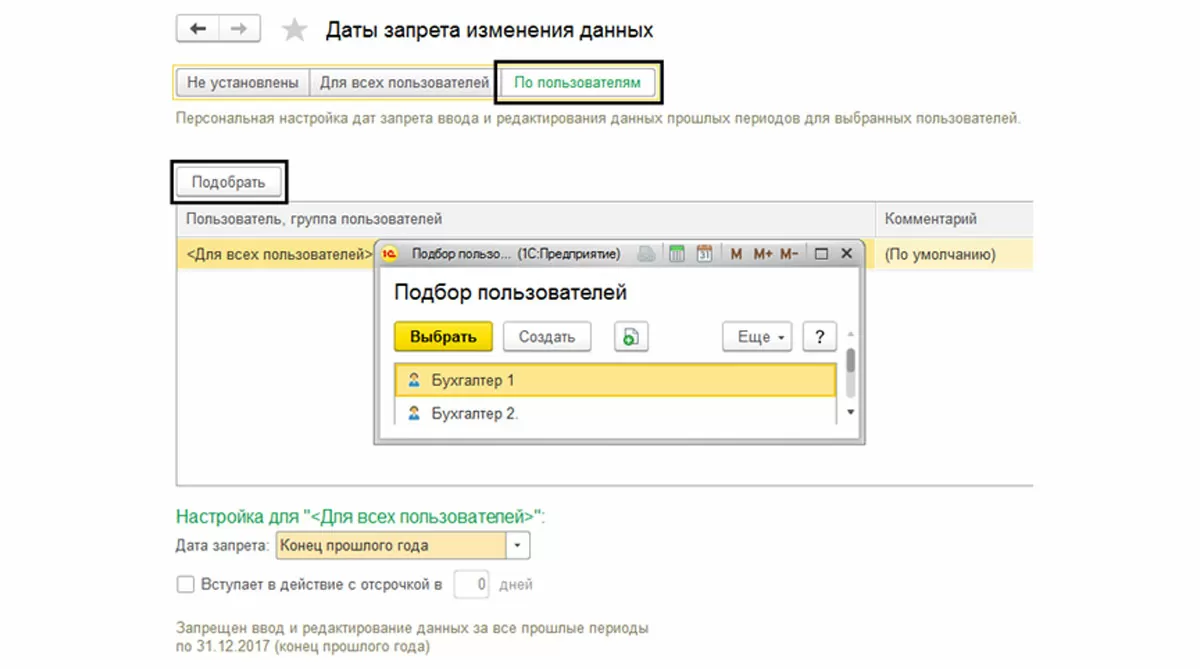Screen dimensions: 1200x669
Task: Select the По пользователям tab
Action: [577, 83]
